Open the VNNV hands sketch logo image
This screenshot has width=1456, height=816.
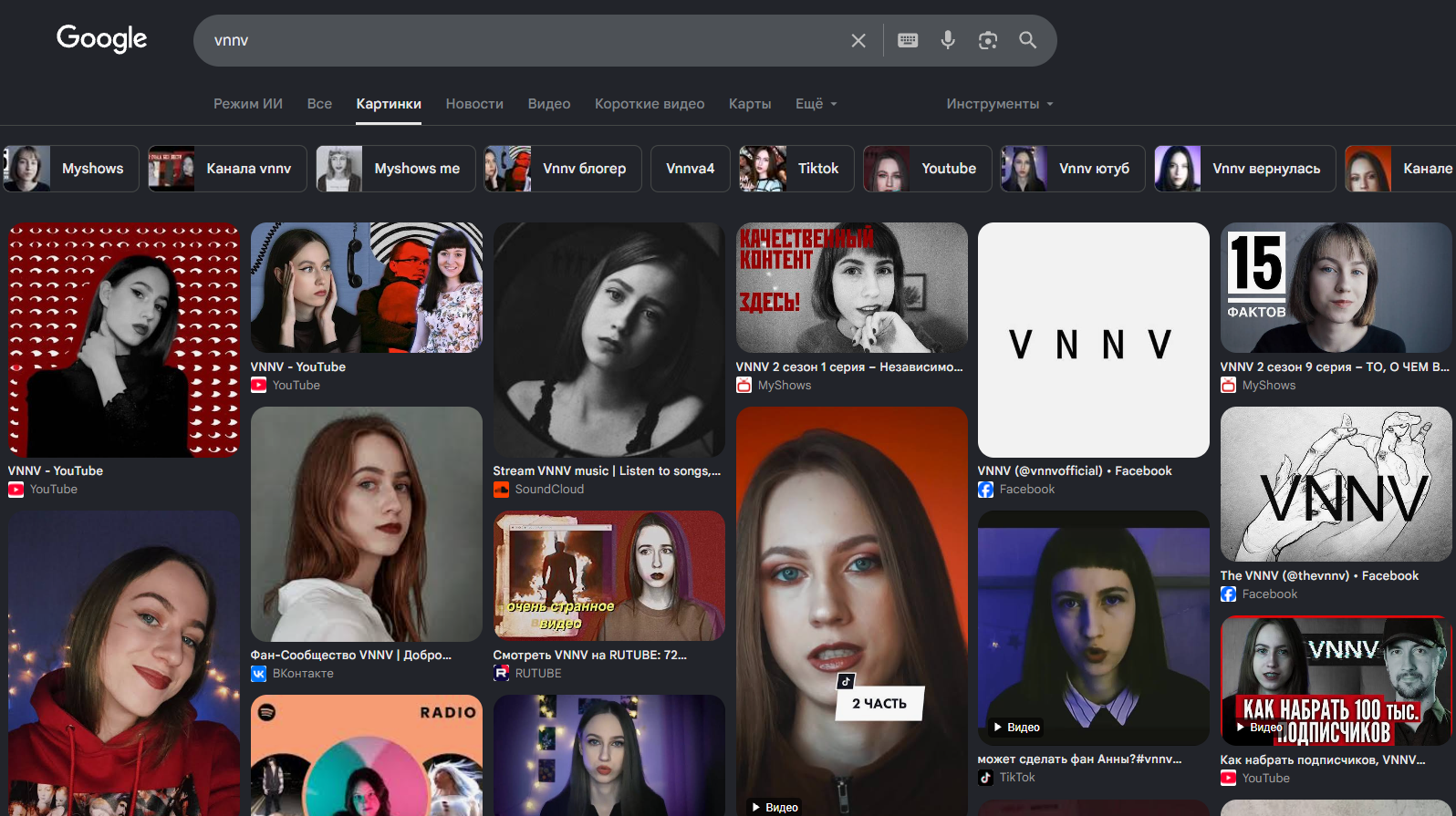click(x=1336, y=484)
